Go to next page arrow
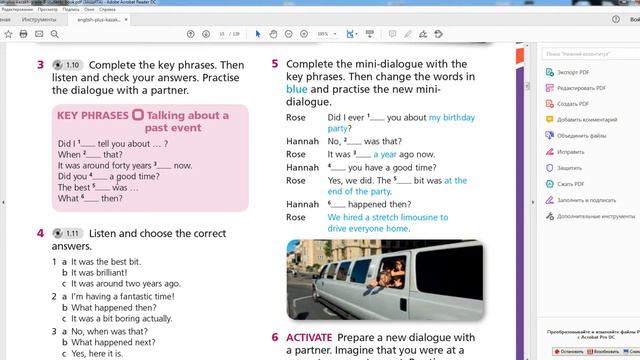640x360 pixels. [206, 34]
